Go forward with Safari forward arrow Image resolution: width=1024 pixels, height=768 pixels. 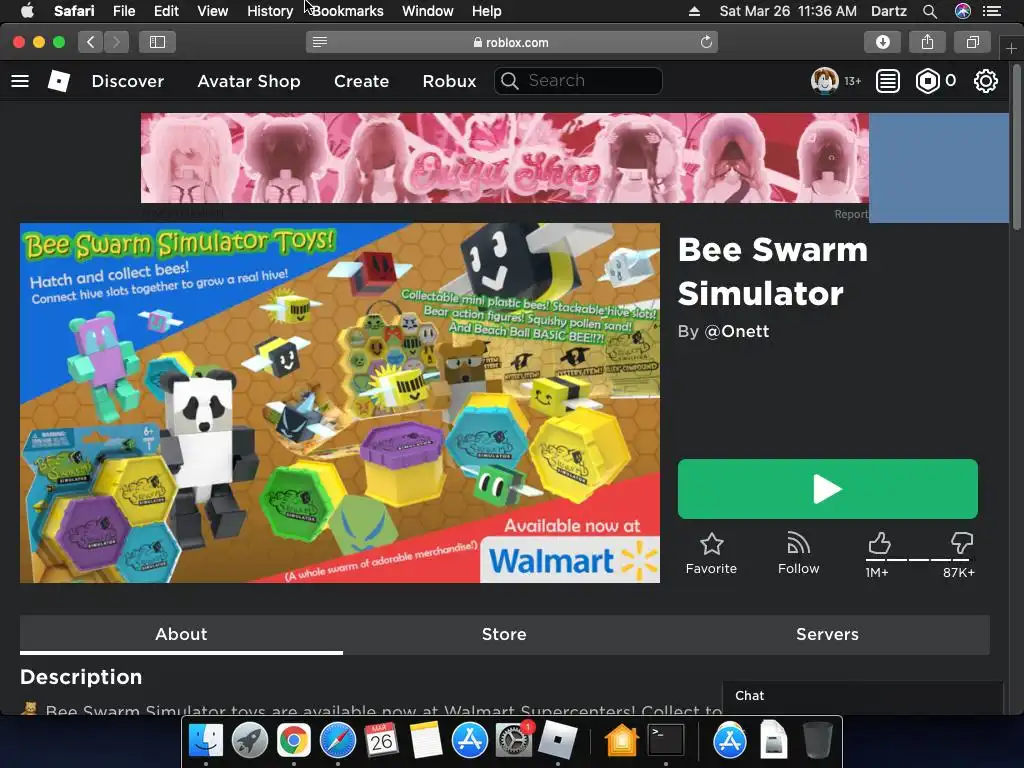tap(116, 42)
